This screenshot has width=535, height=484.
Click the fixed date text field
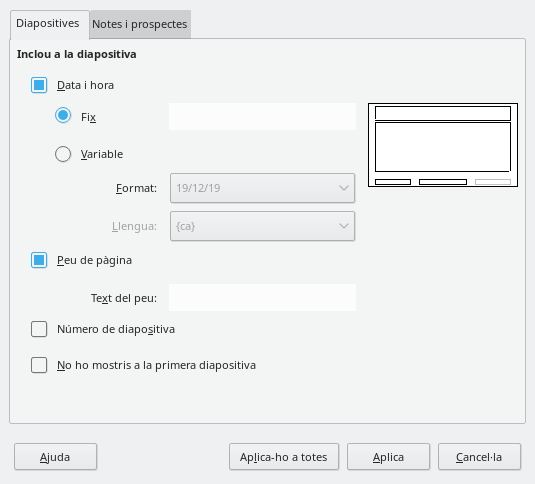click(x=262, y=116)
